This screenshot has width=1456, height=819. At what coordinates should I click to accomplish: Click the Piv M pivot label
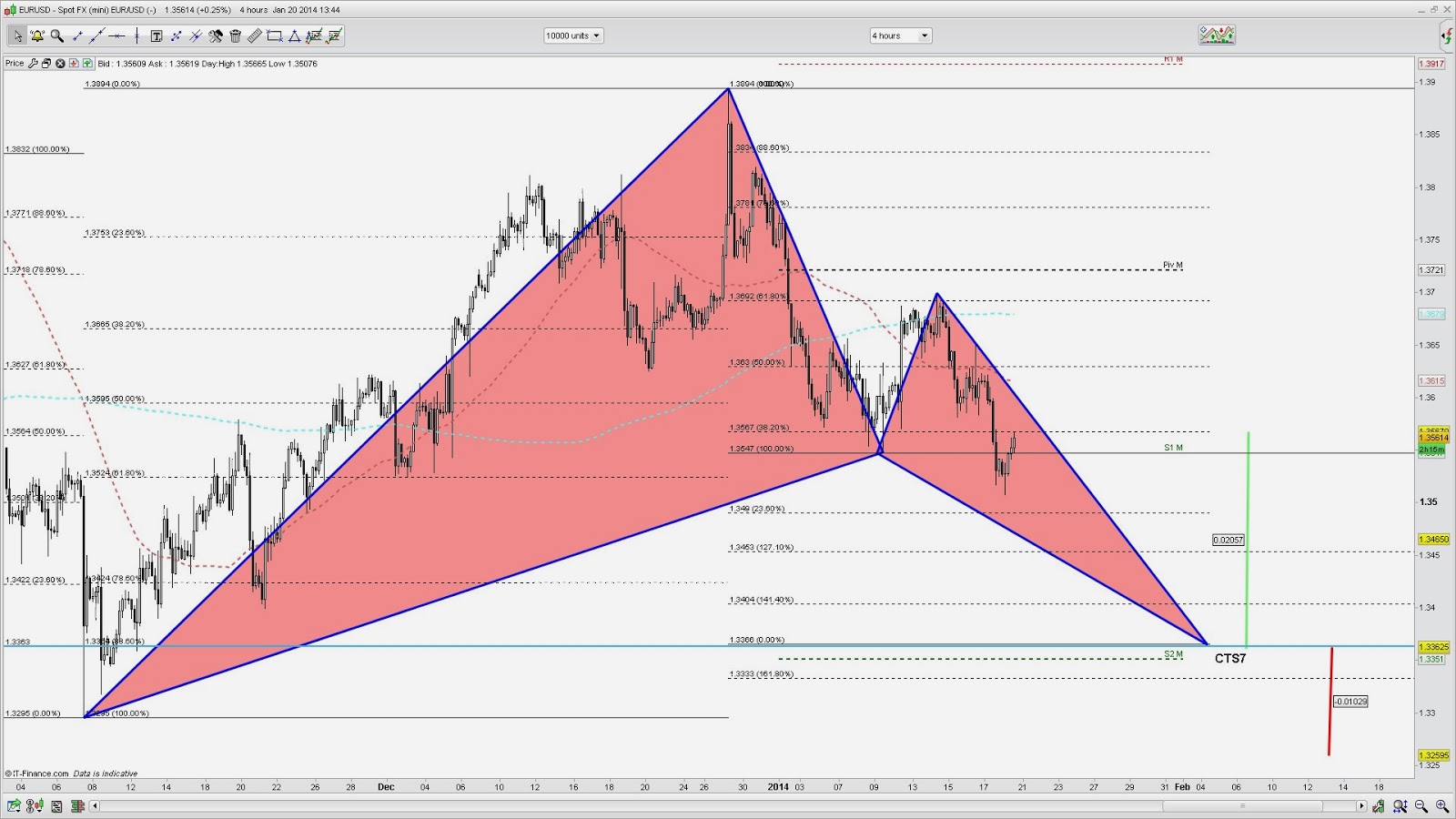tap(1173, 266)
